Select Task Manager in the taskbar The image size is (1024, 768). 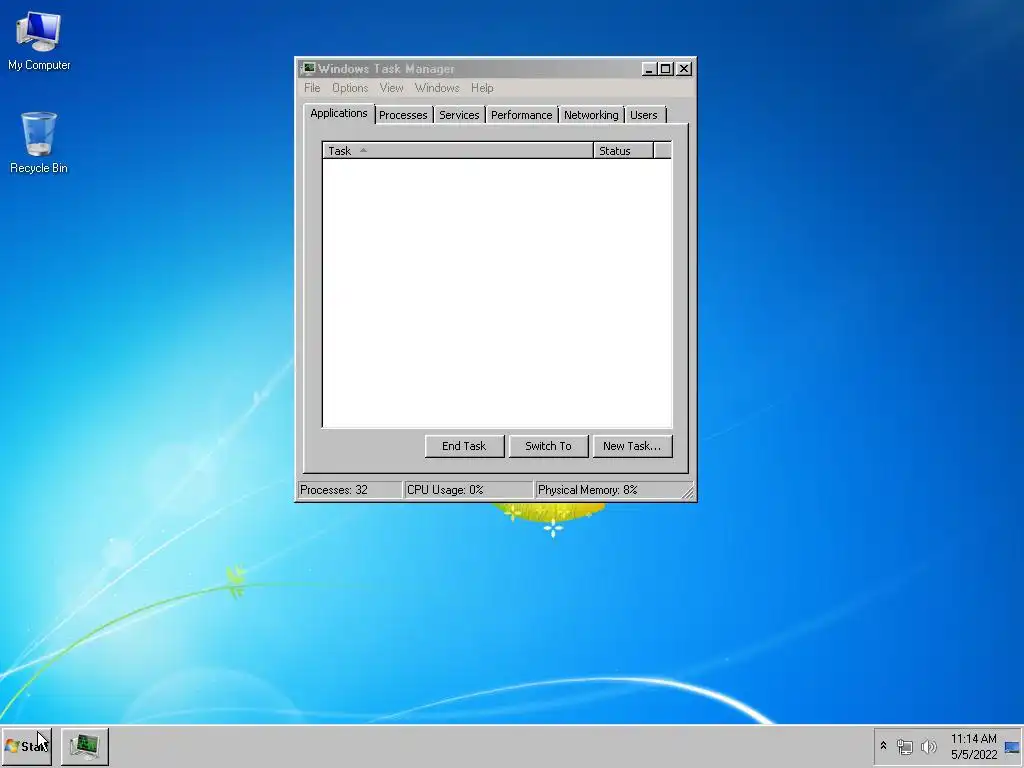pyautogui.click(x=85, y=746)
